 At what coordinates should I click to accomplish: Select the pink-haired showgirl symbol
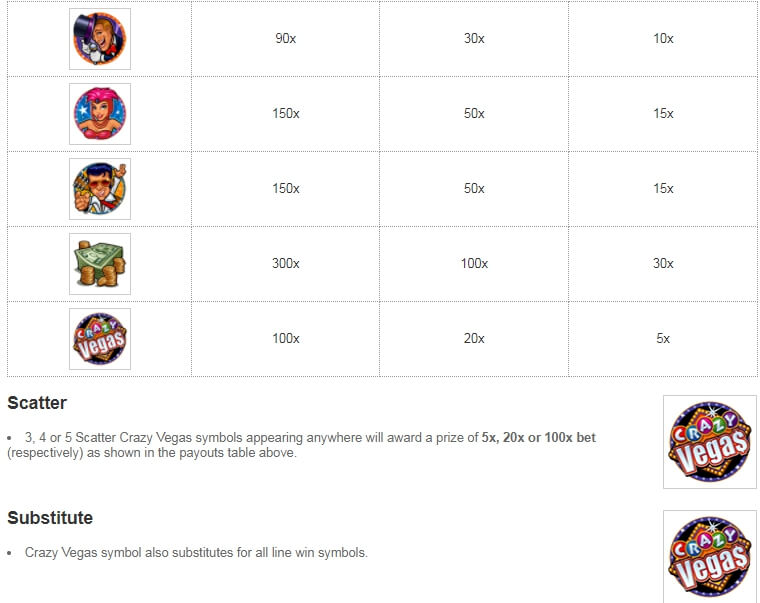pyautogui.click(x=99, y=114)
